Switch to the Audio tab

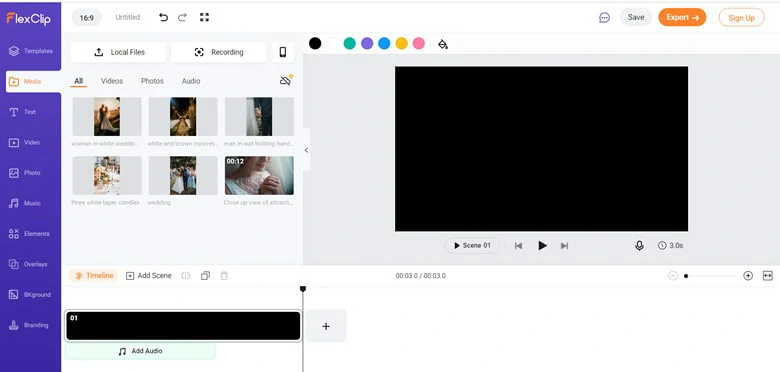click(191, 81)
